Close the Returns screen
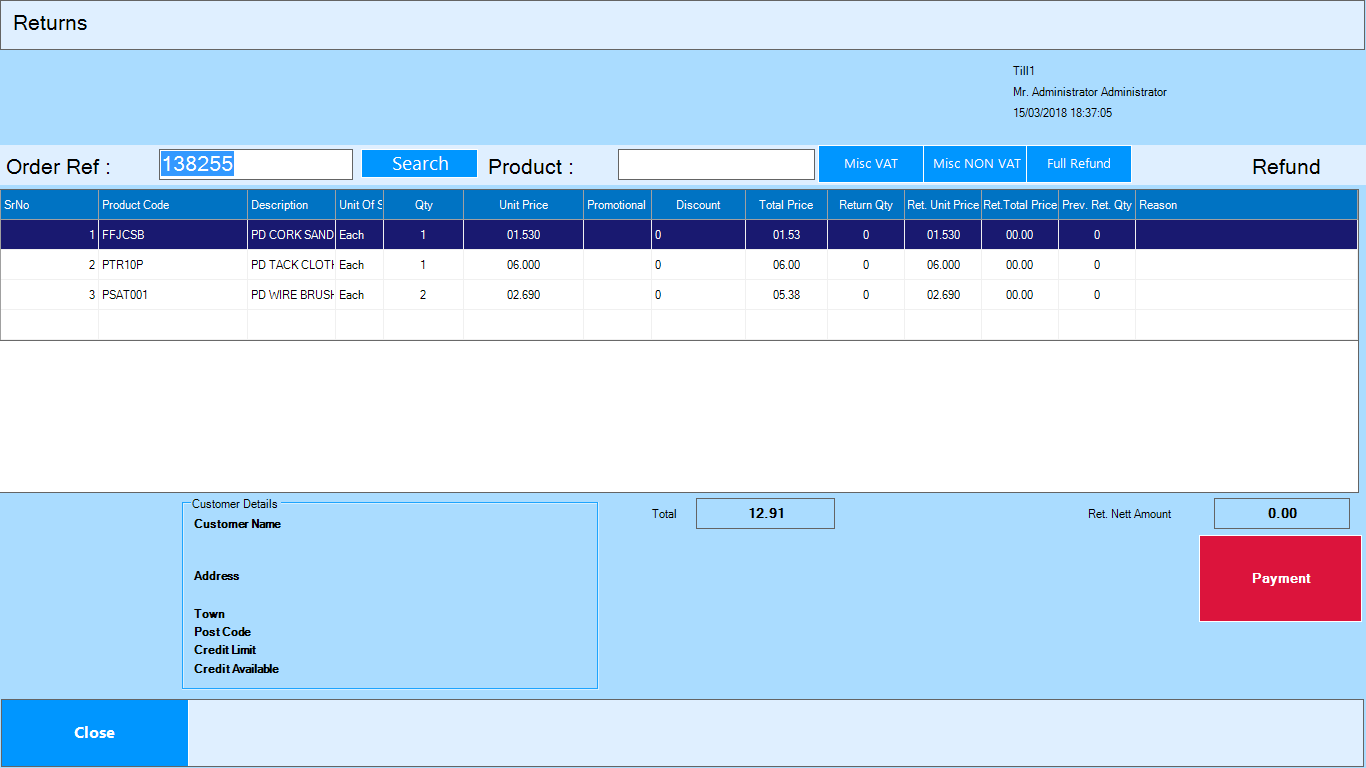 point(94,733)
